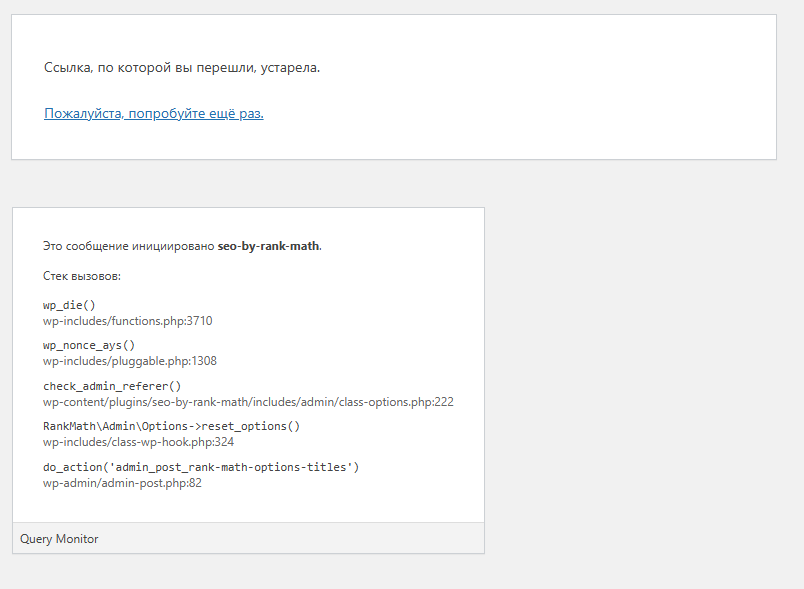Click the wp-admin/admin-post.php:82 file path
The image size is (804, 589).
coord(122,483)
